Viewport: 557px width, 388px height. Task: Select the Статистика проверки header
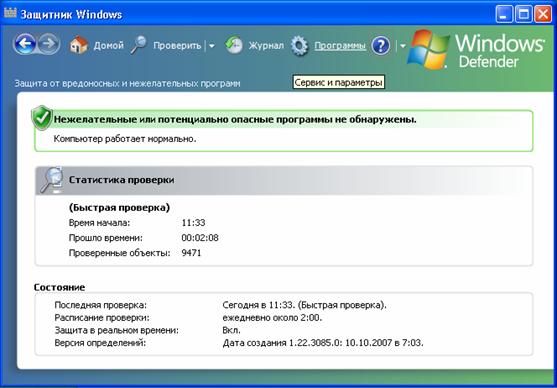121,180
